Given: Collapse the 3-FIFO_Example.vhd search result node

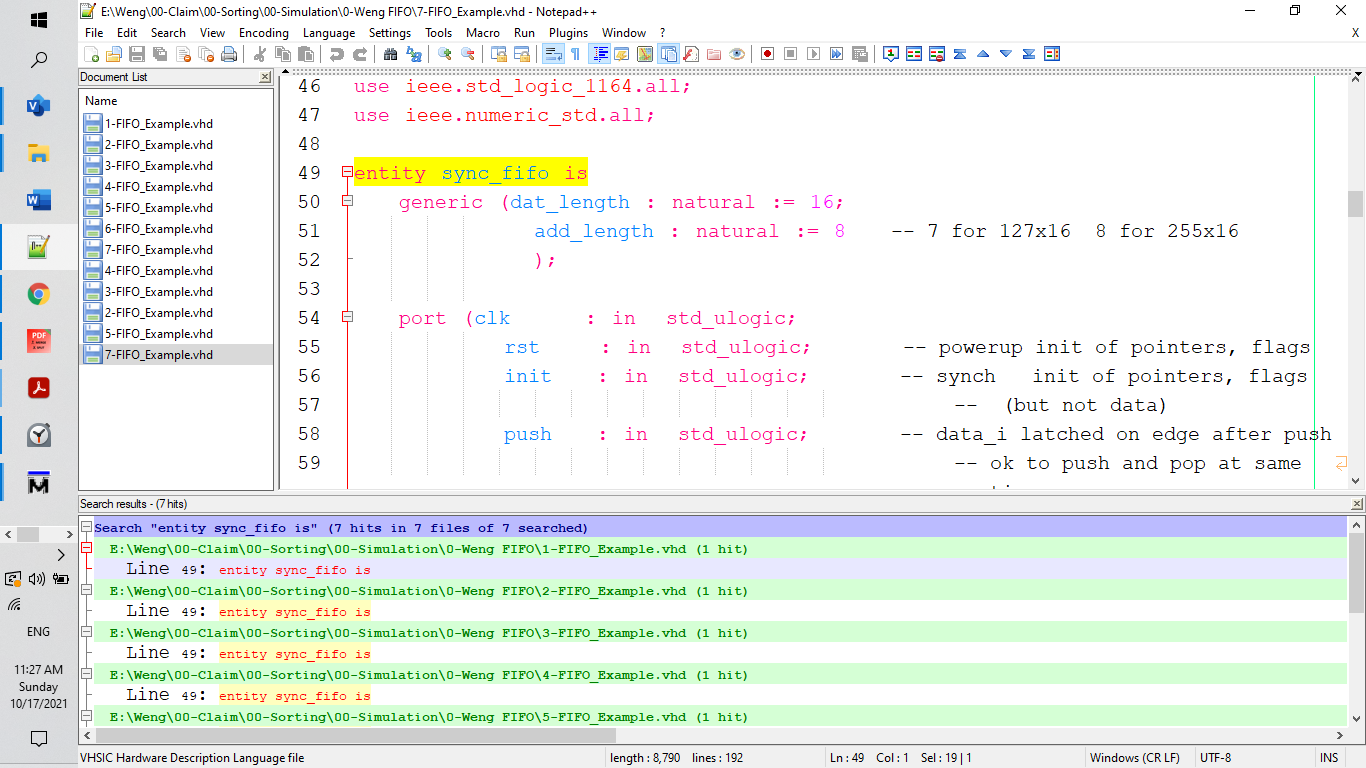Looking at the screenshot, I should click(87, 633).
